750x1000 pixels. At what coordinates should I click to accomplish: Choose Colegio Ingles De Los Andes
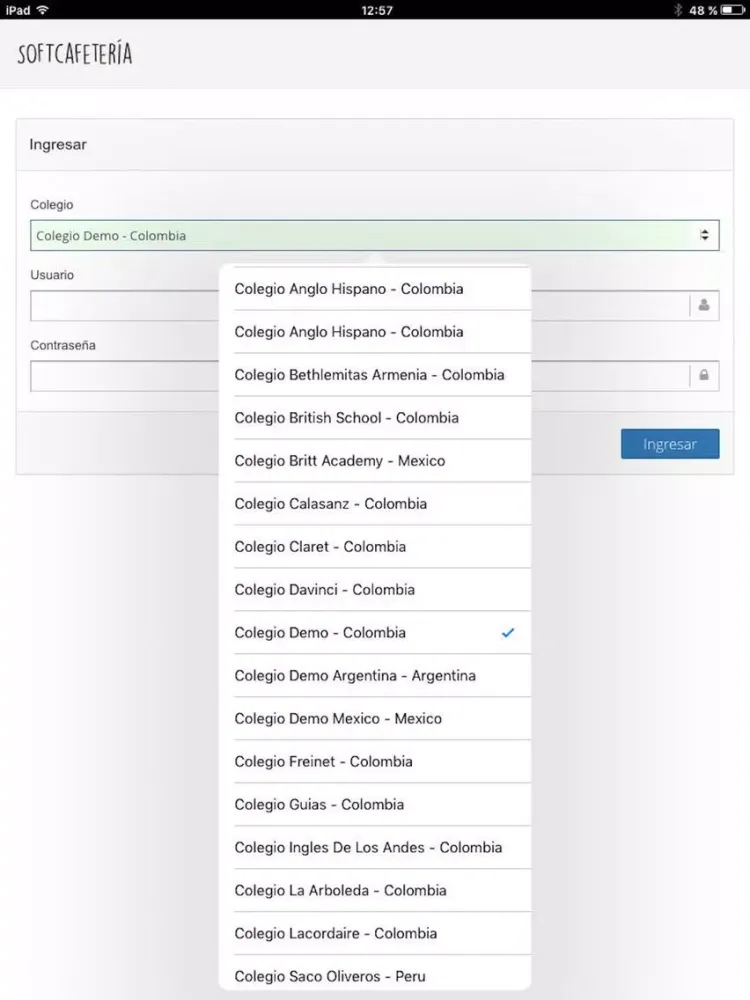pyautogui.click(x=368, y=848)
